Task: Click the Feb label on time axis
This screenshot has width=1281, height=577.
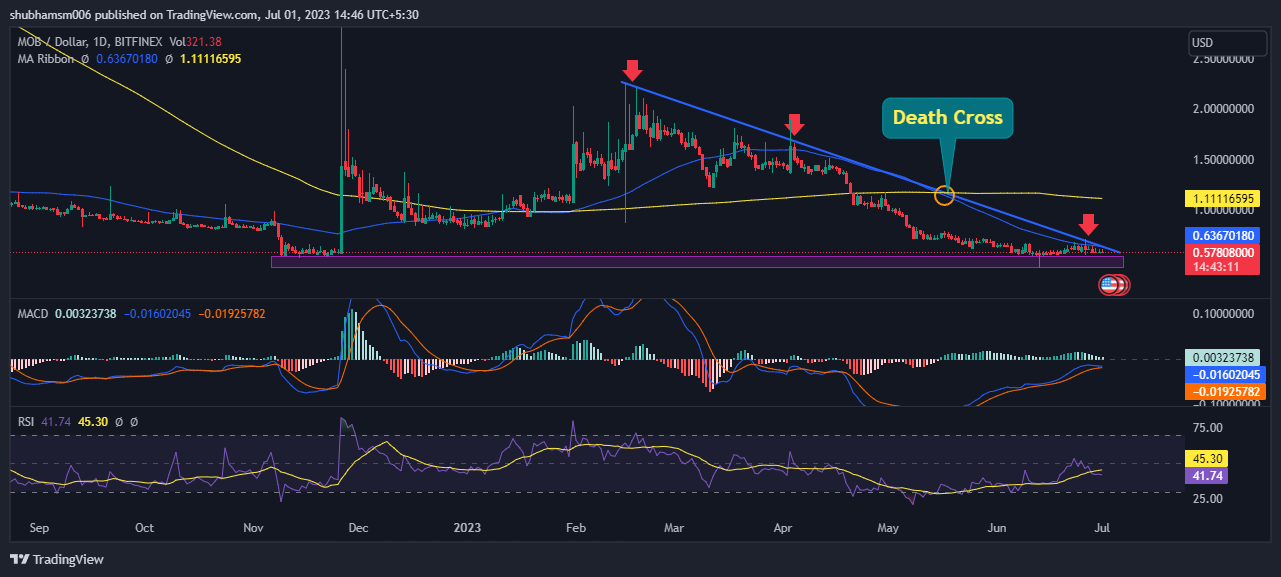Action: tap(575, 527)
